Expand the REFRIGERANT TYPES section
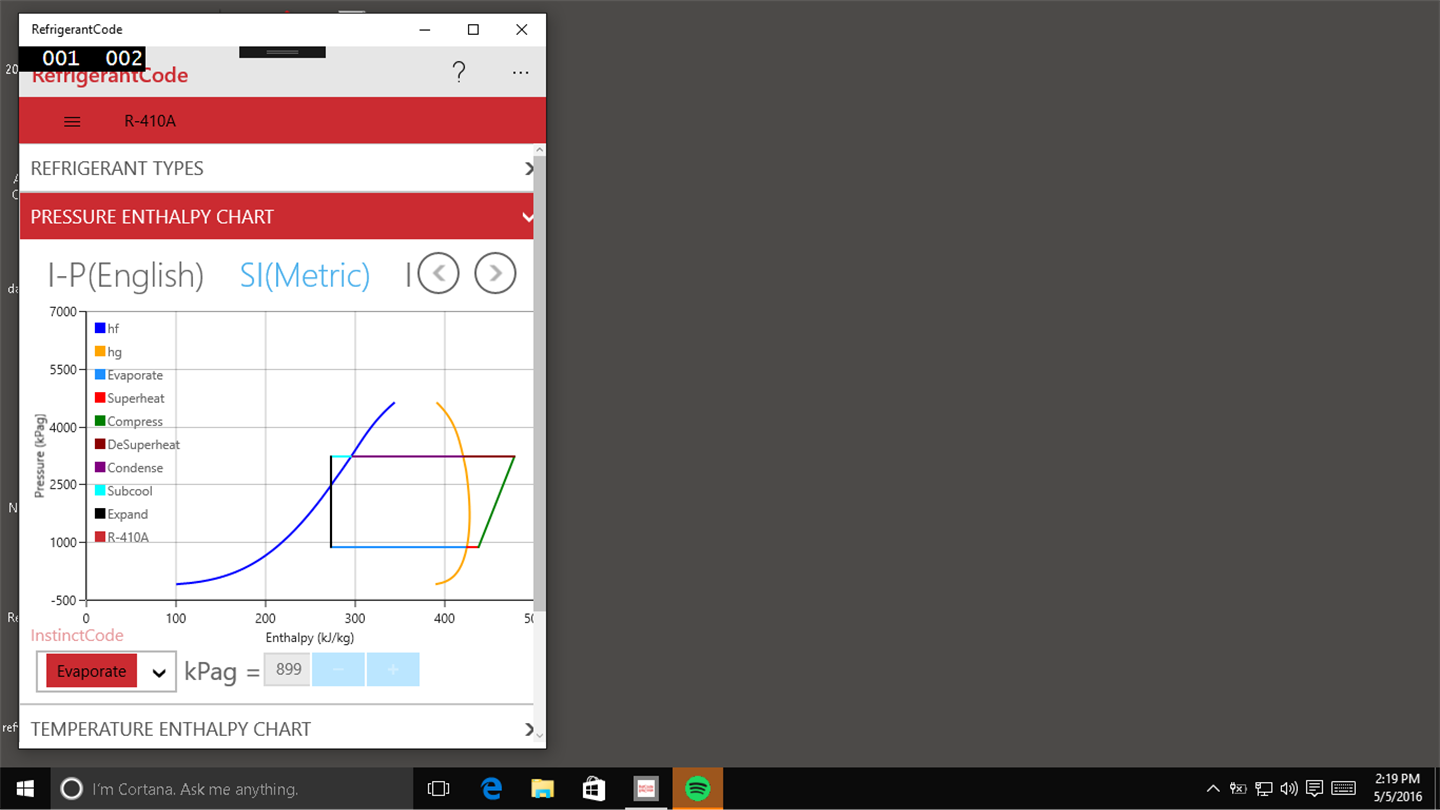 (277, 168)
